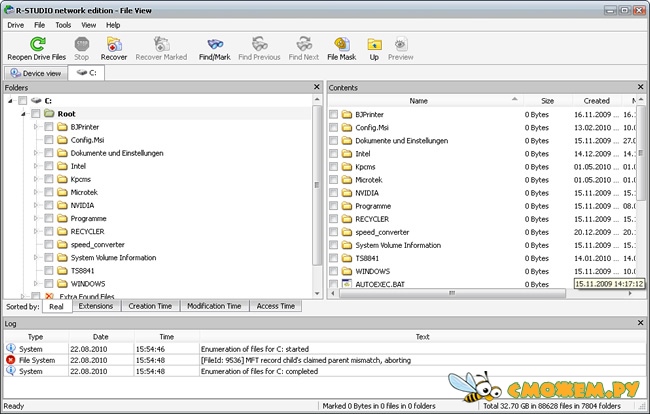Viewport: 650px width, 414px height.
Task: Click the info icon of enumeration completed entry
Action: [11, 371]
